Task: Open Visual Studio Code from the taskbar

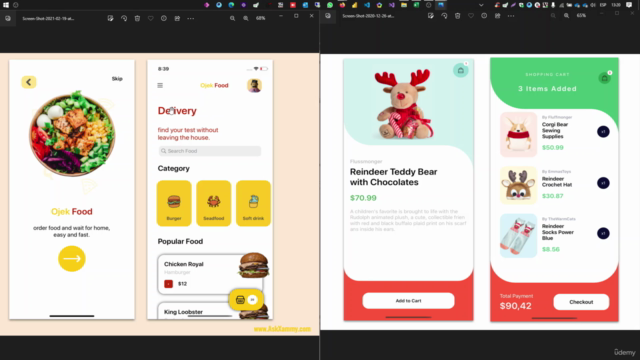Action: [x=367, y=5]
